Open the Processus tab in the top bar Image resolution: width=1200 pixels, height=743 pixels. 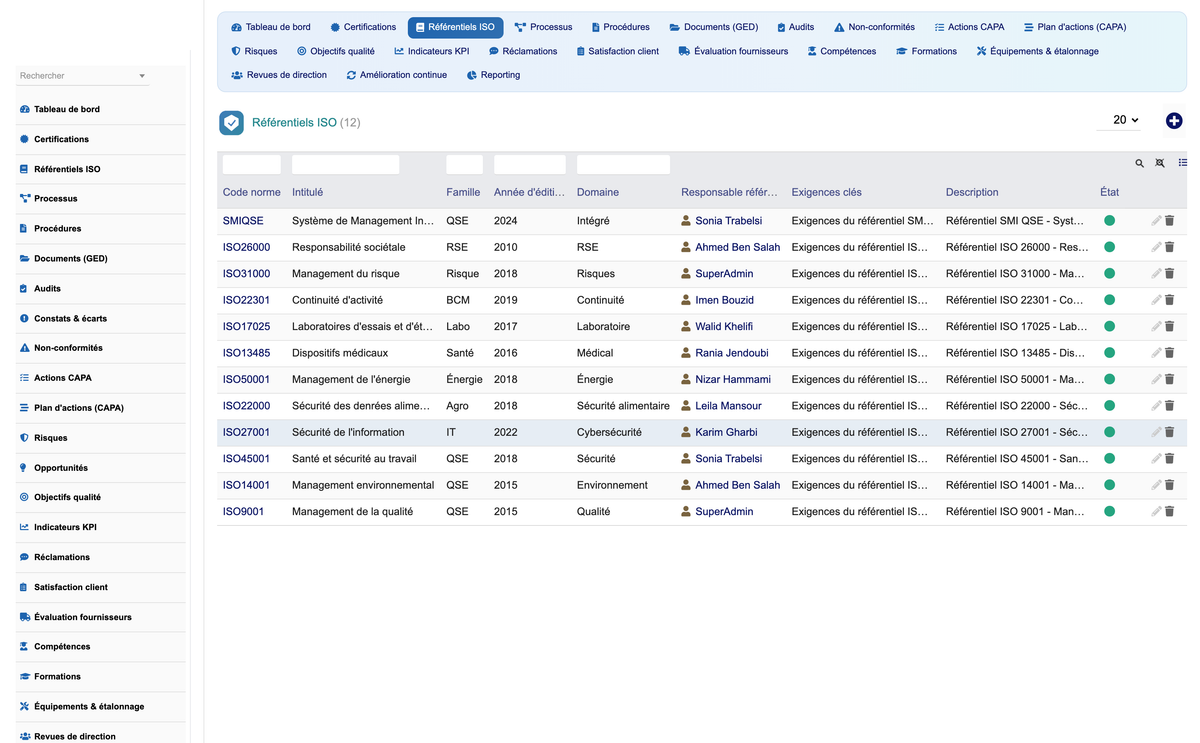click(x=543, y=27)
